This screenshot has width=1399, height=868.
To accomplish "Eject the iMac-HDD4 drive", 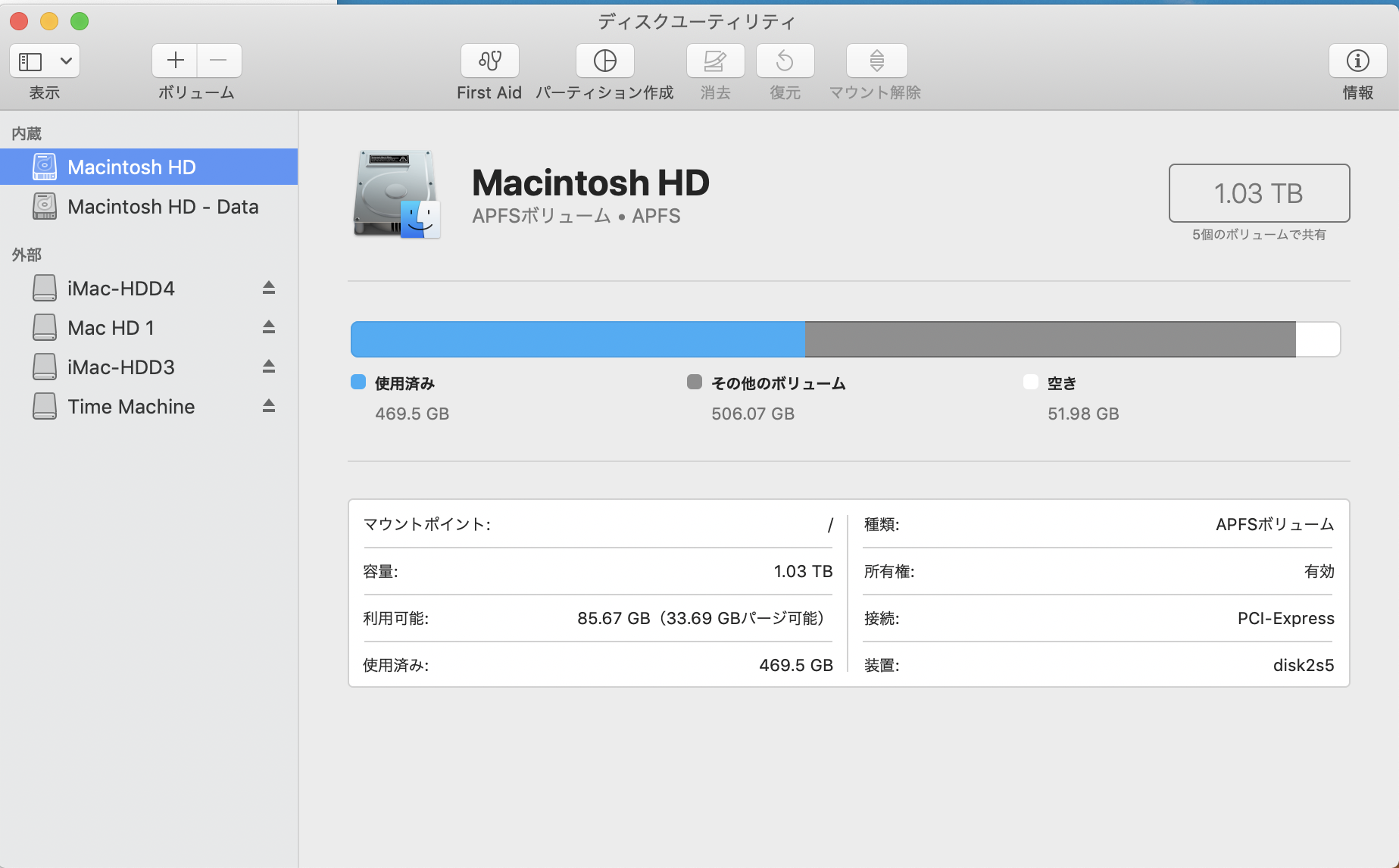I will tap(269, 288).
